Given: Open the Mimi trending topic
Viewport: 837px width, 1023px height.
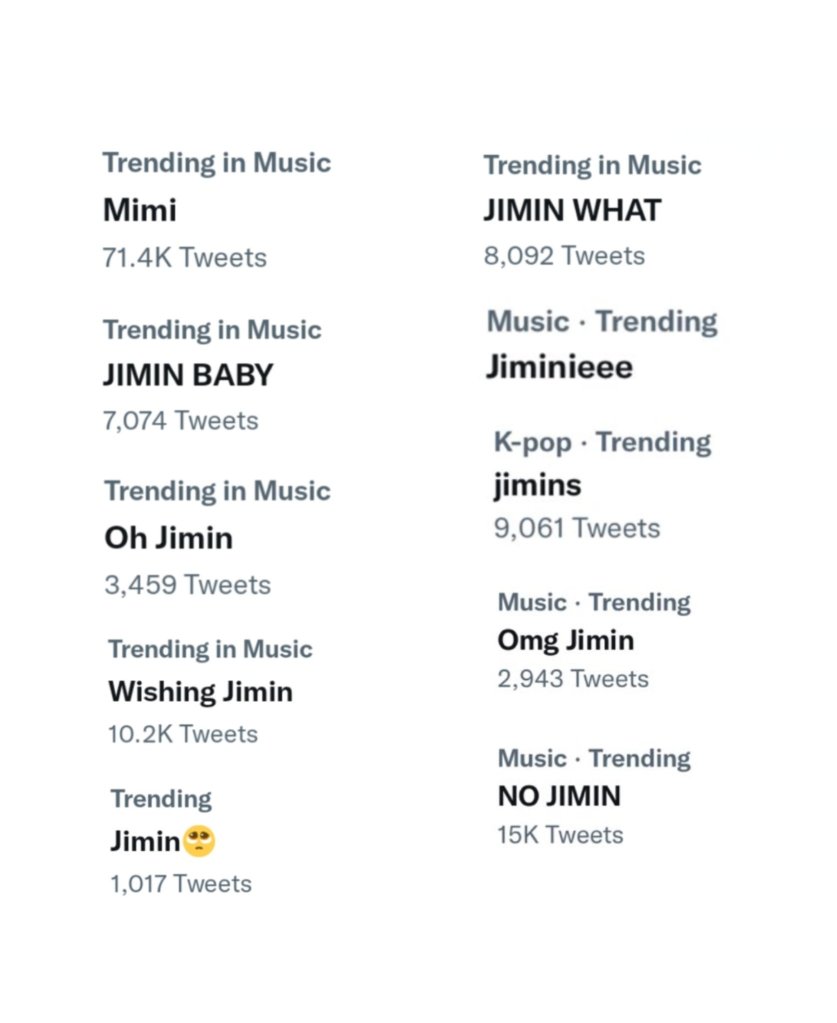Looking at the screenshot, I should [x=140, y=211].
